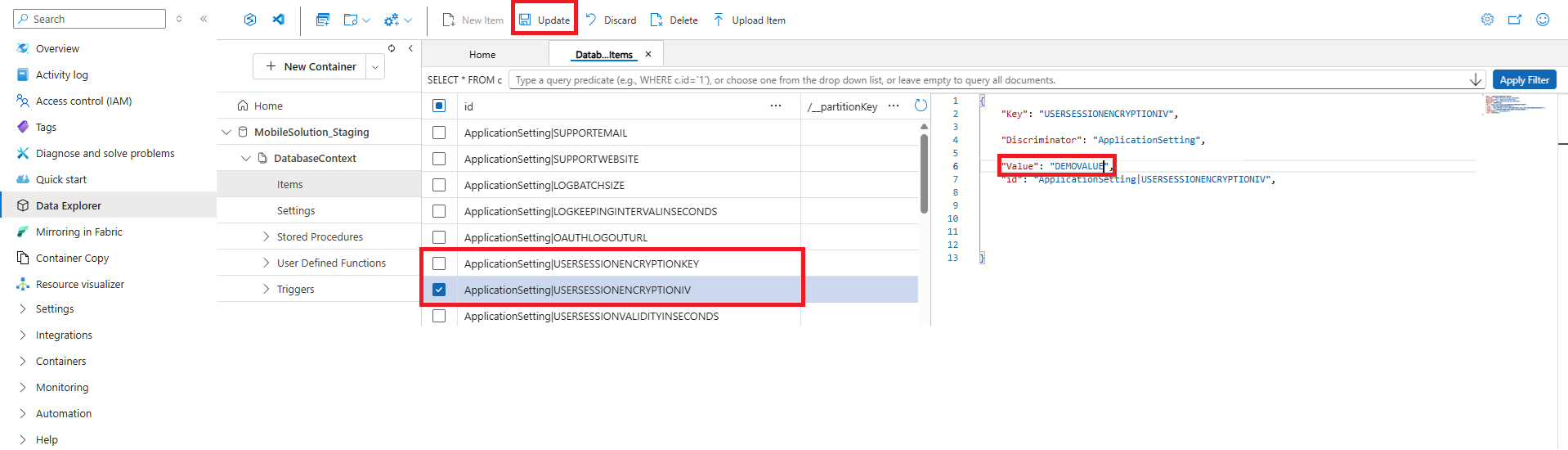This screenshot has height=450, width=1568.
Task: Check the LOGKEEPINGINTERVALINSECONDS item checkbox
Action: 439,211
